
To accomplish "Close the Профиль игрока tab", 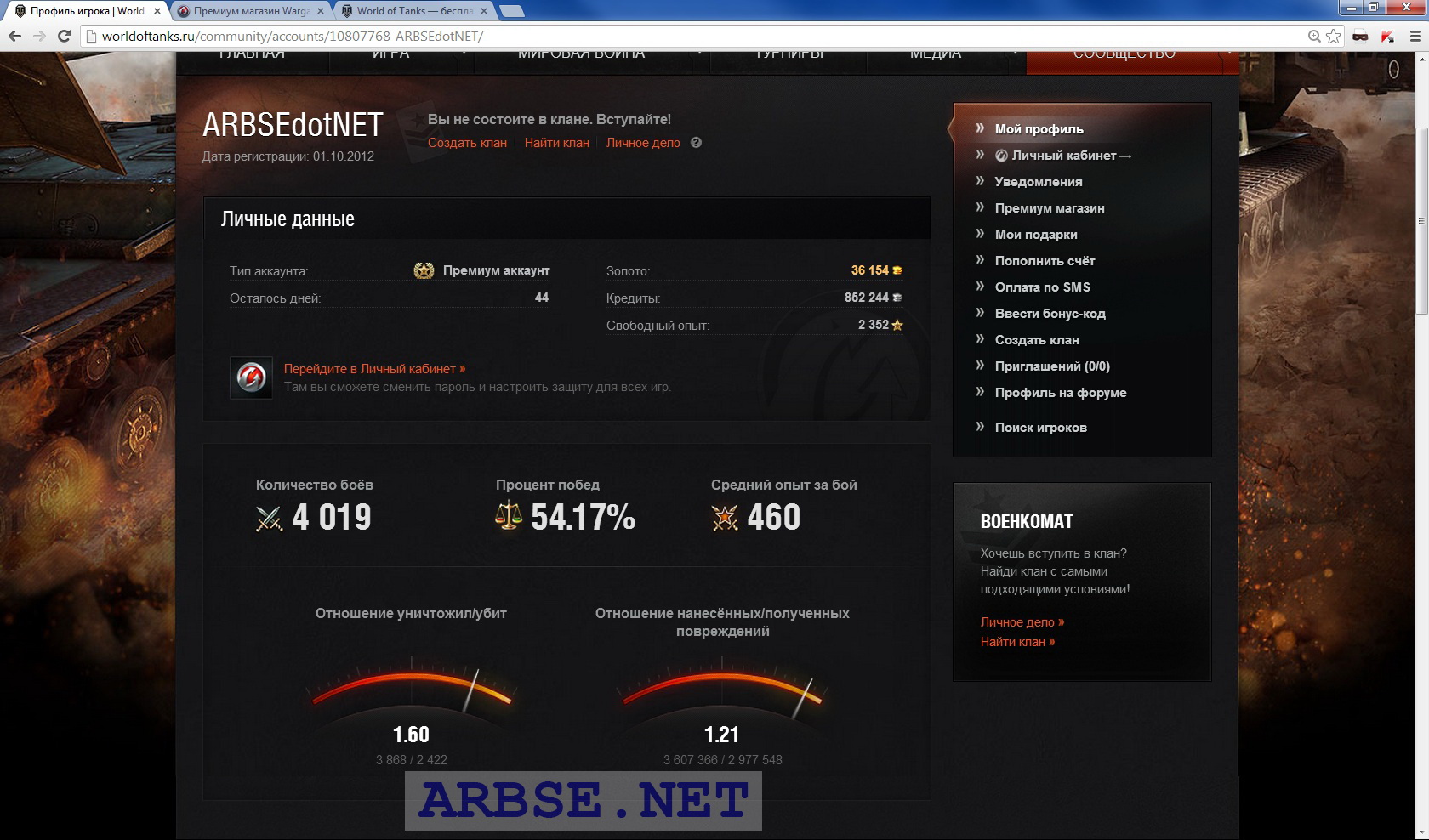I will (157, 11).
